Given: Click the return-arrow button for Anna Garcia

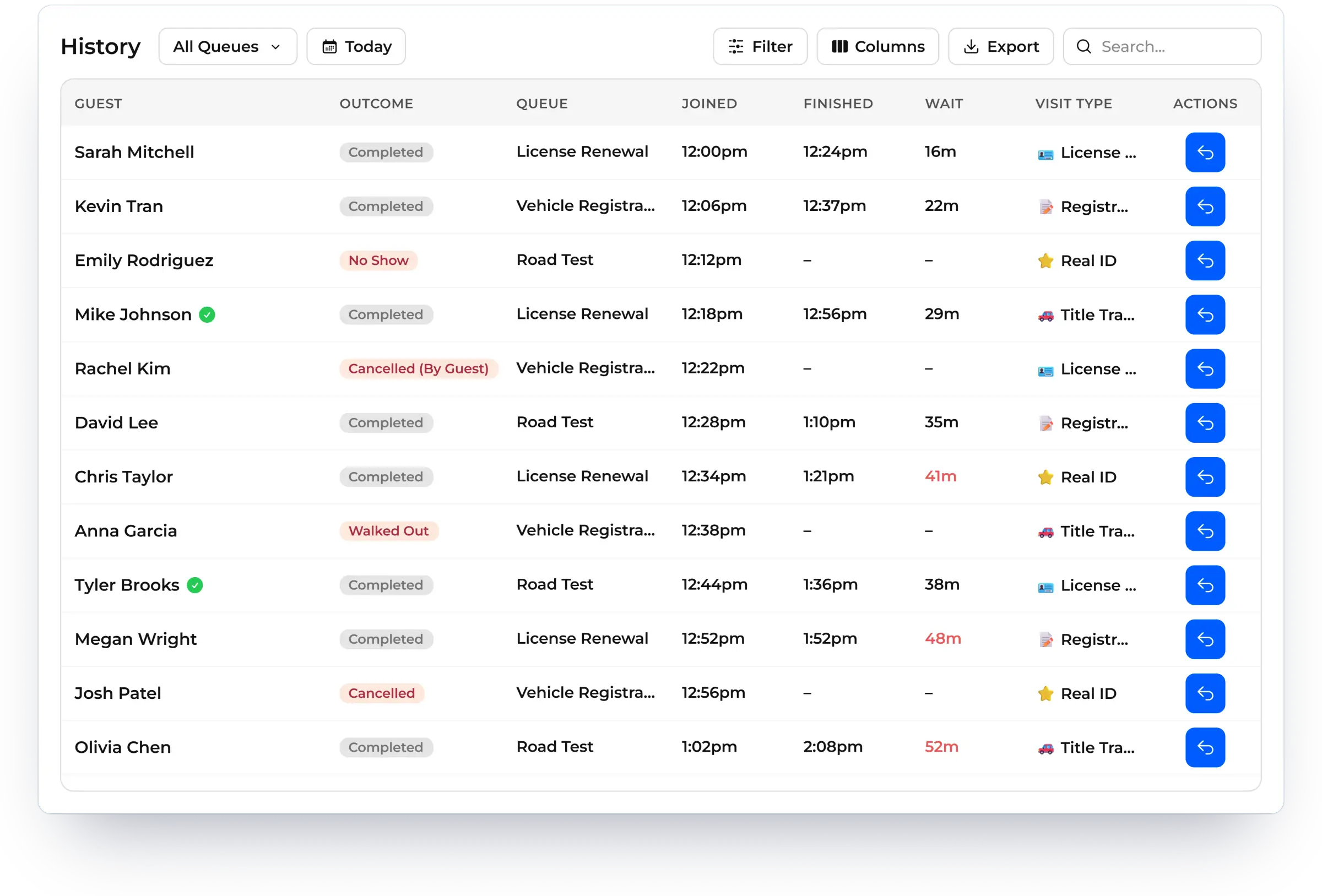Looking at the screenshot, I should [1205, 531].
